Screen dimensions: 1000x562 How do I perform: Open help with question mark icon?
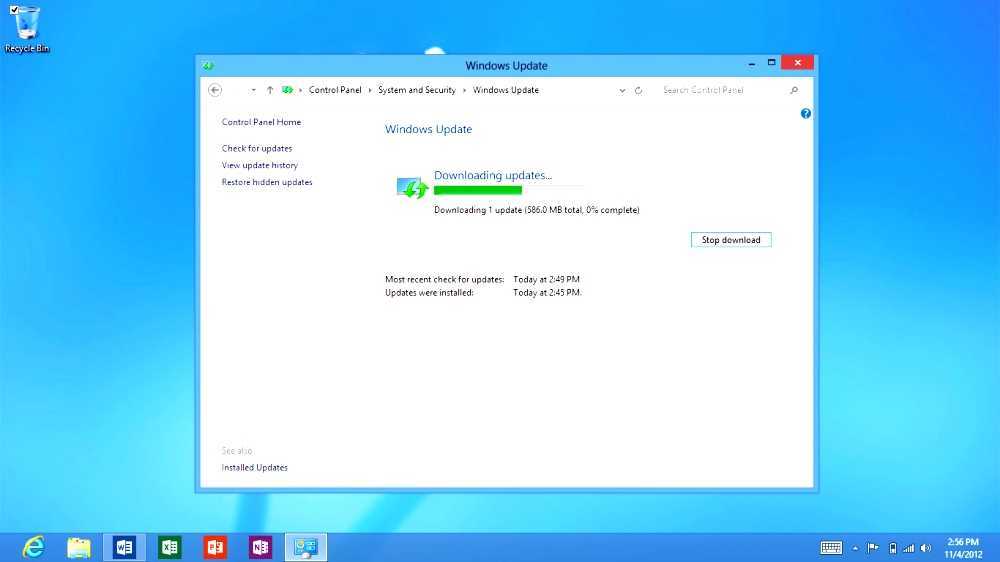pos(805,114)
